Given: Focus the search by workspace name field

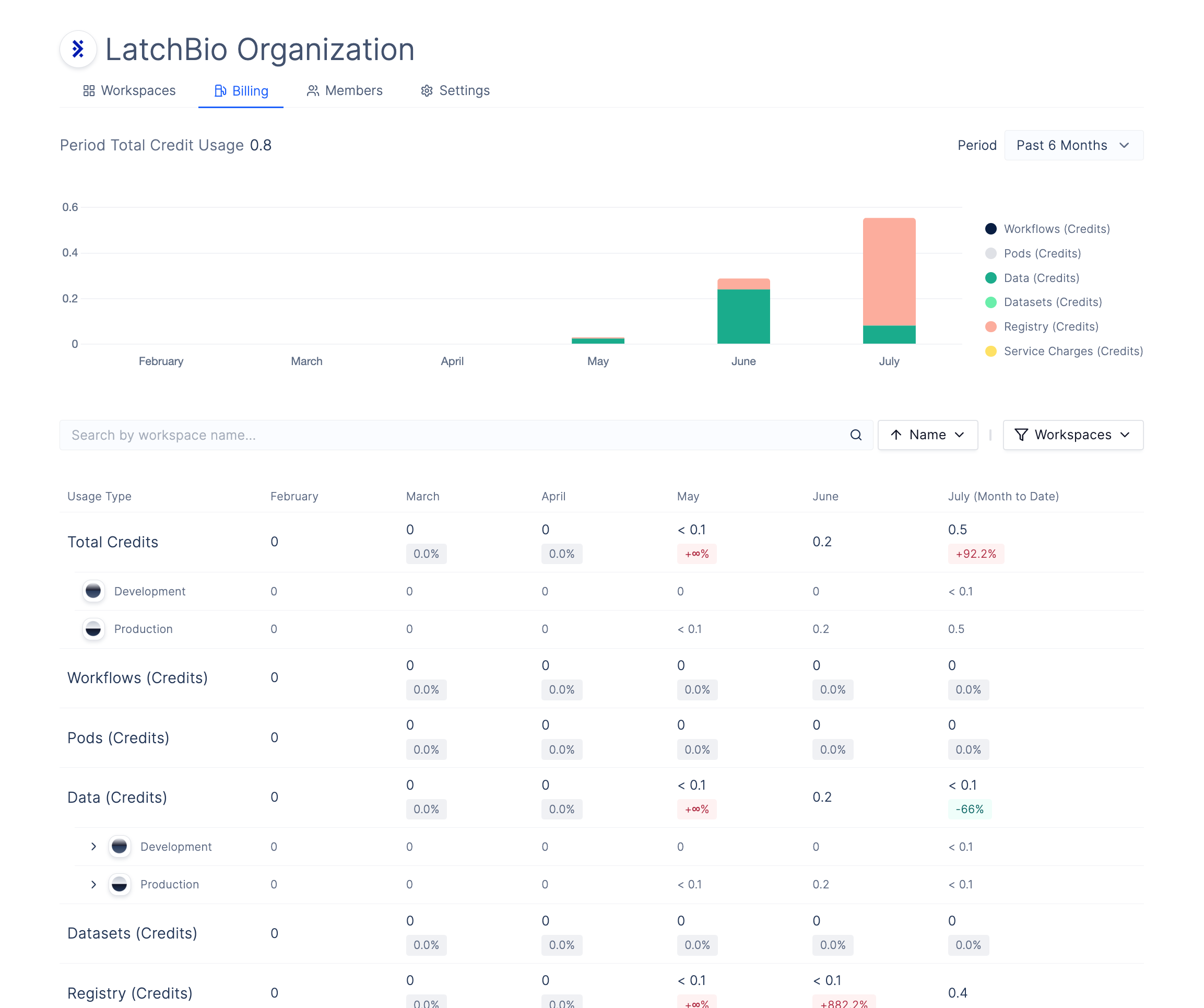Looking at the screenshot, I should (466, 435).
